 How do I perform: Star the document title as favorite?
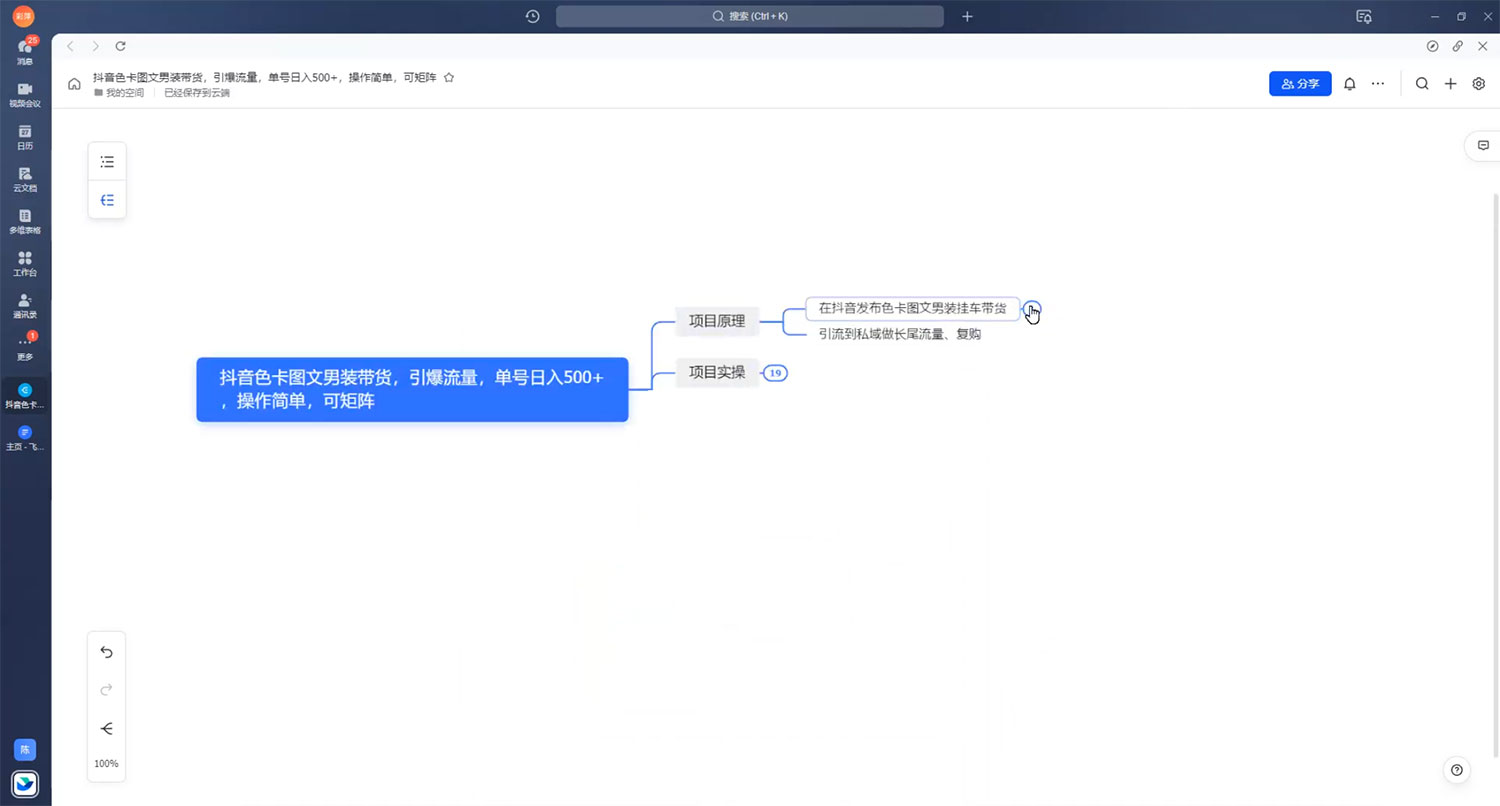point(449,77)
